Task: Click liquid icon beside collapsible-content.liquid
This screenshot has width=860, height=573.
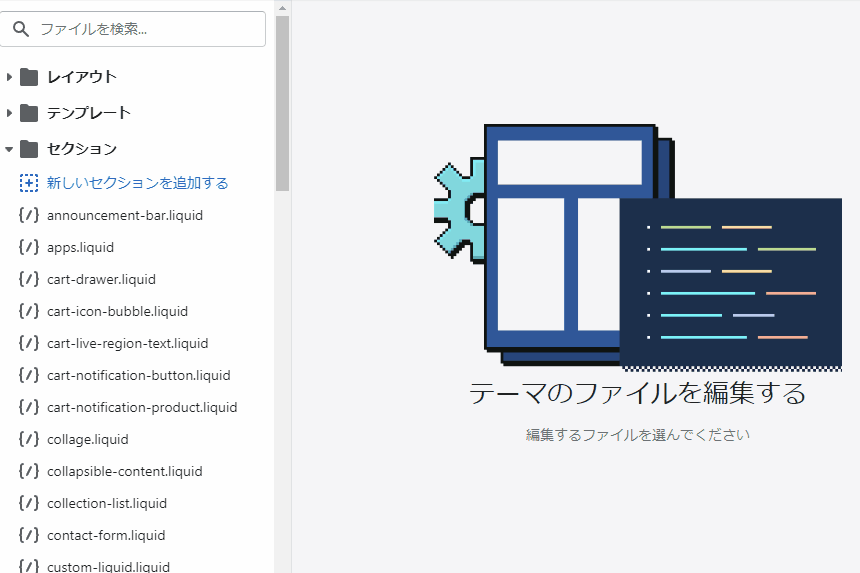Action: pyautogui.click(x=29, y=471)
